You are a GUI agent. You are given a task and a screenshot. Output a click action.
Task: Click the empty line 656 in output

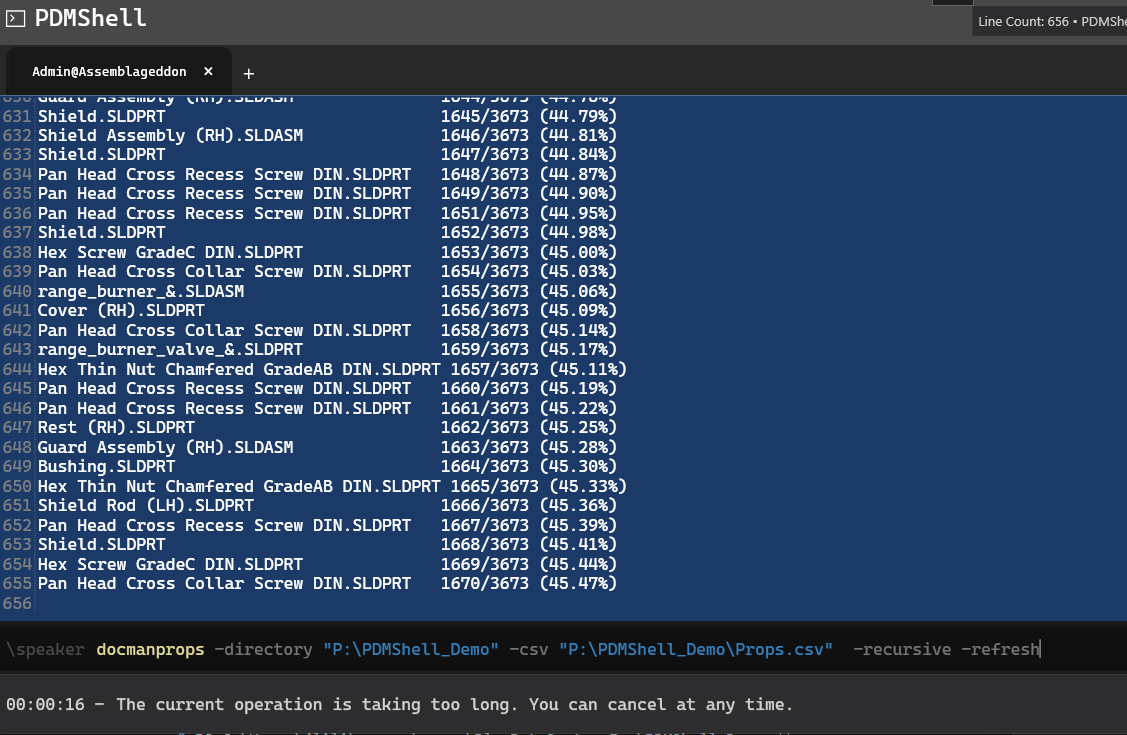[x=300, y=604]
